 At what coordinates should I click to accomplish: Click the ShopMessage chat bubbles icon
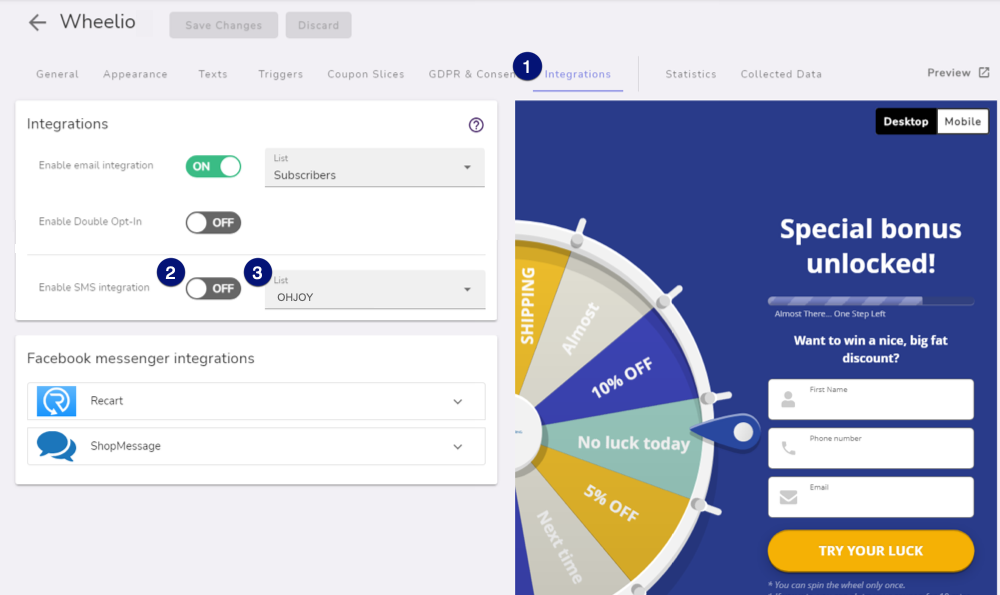(x=56, y=446)
